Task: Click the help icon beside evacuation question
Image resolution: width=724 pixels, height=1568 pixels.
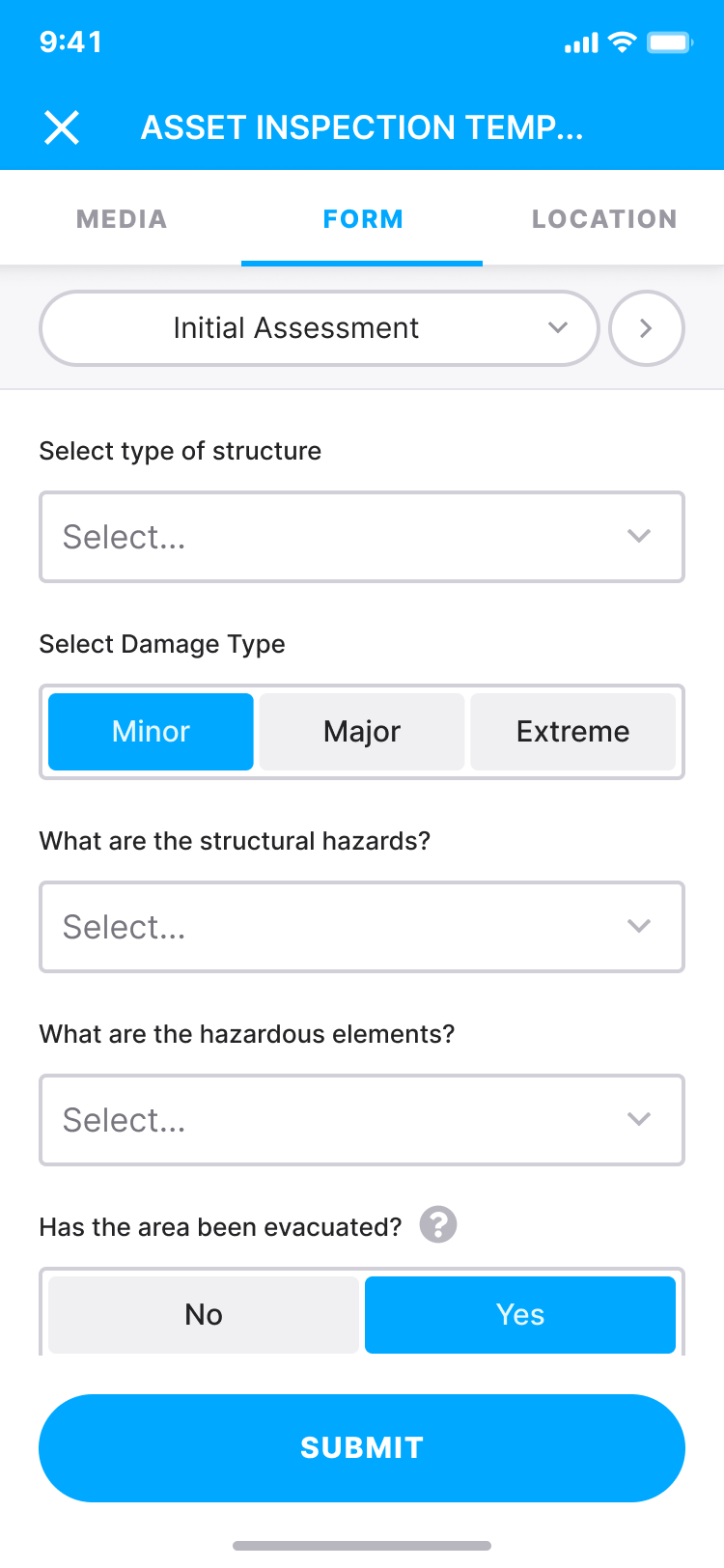Action: (x=436, y=1225)
